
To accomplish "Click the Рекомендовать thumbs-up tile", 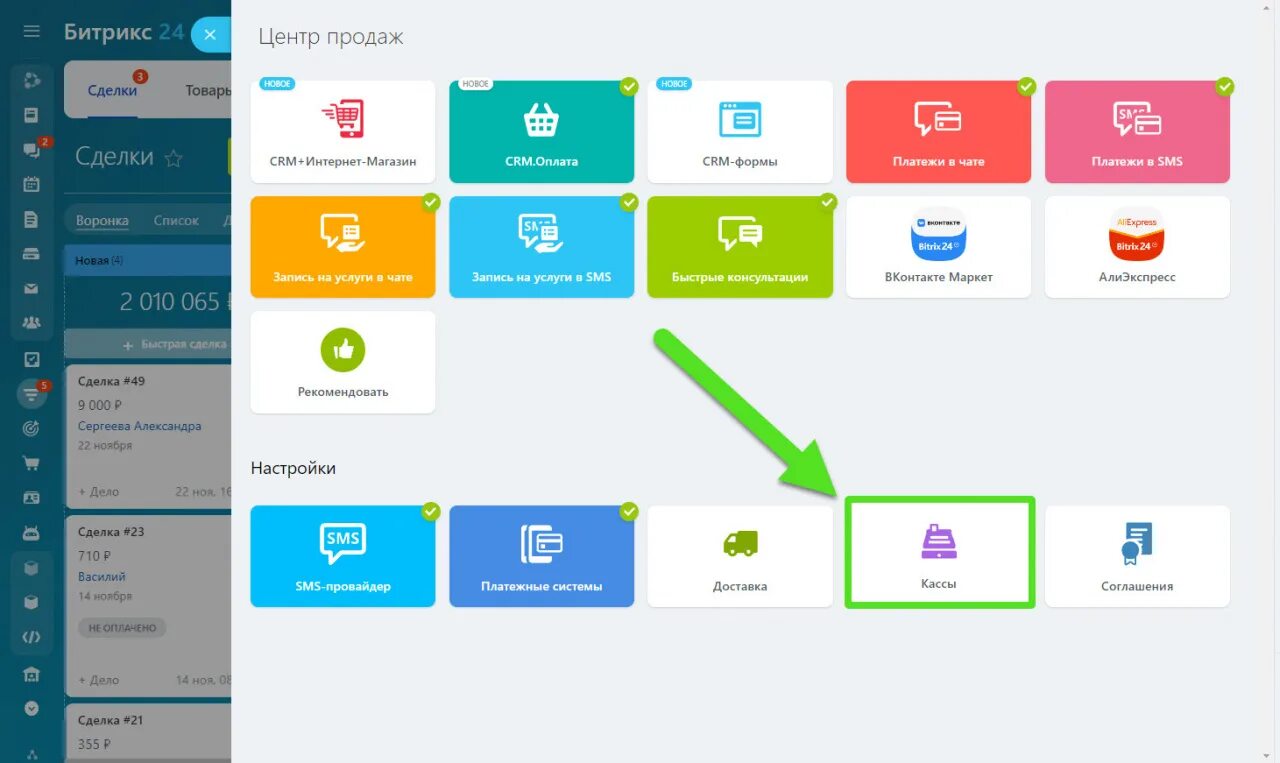I will (343, 362).
